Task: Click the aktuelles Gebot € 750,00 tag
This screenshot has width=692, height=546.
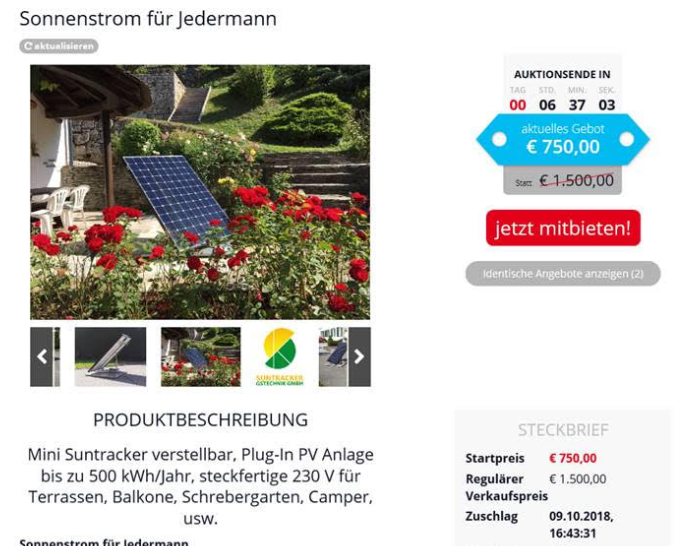Action: pos(563,139)
